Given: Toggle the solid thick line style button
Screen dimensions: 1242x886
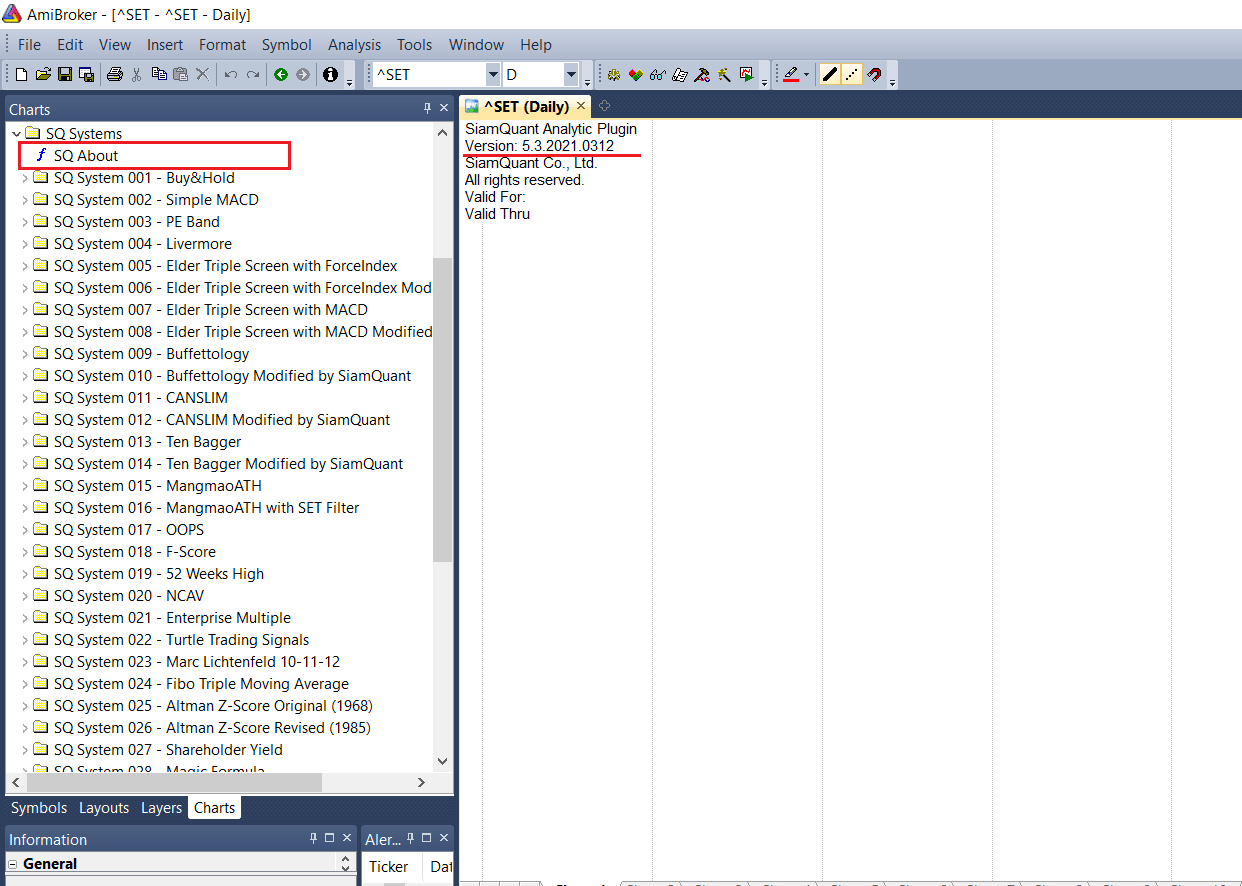Looking at the screenshot, I should 829,75.
